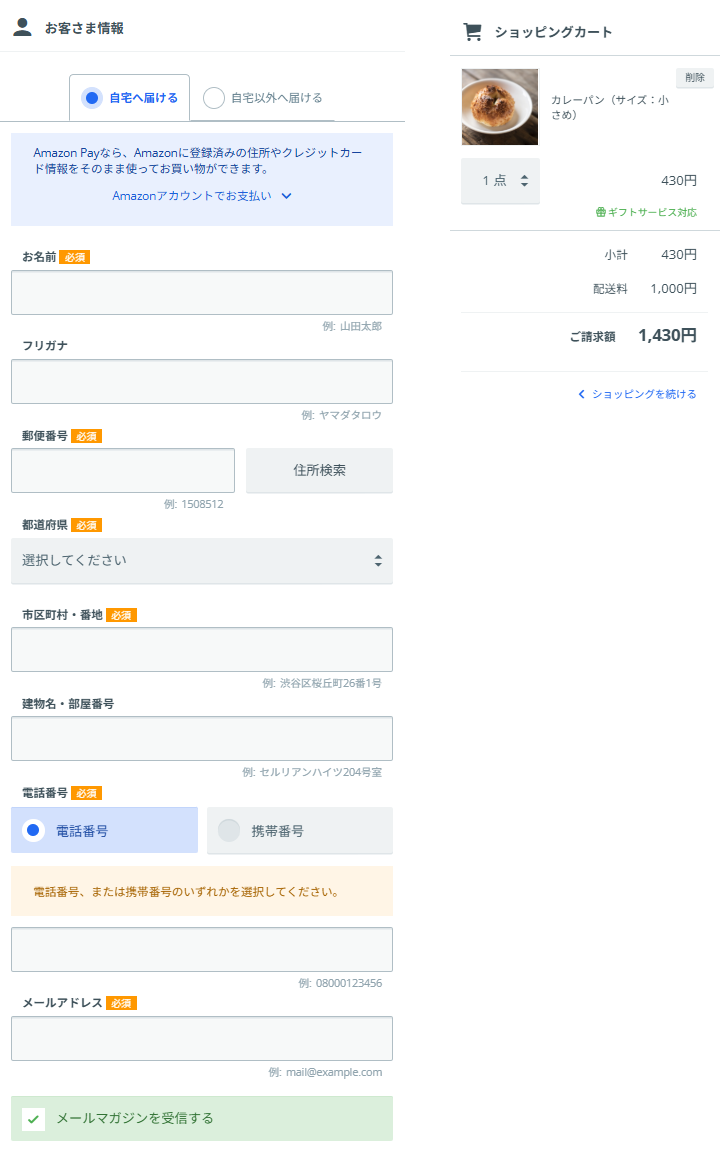The height and width of the screenshot is (1158, 726).
Task: Focus the メールアドレス input field
Action: [202, 1038]
